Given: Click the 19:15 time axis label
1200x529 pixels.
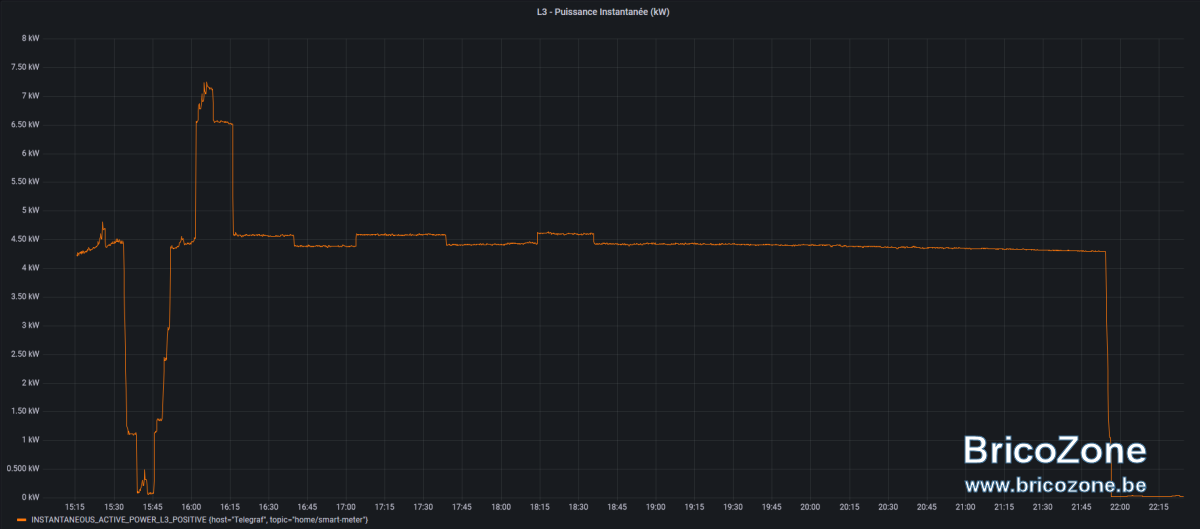Looking at the screenshot, I should pos(694,507).
